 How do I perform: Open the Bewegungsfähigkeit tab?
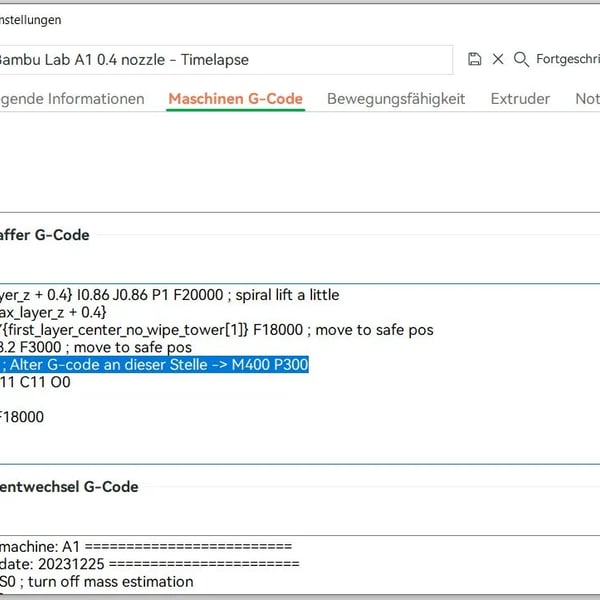coord(396,99)
